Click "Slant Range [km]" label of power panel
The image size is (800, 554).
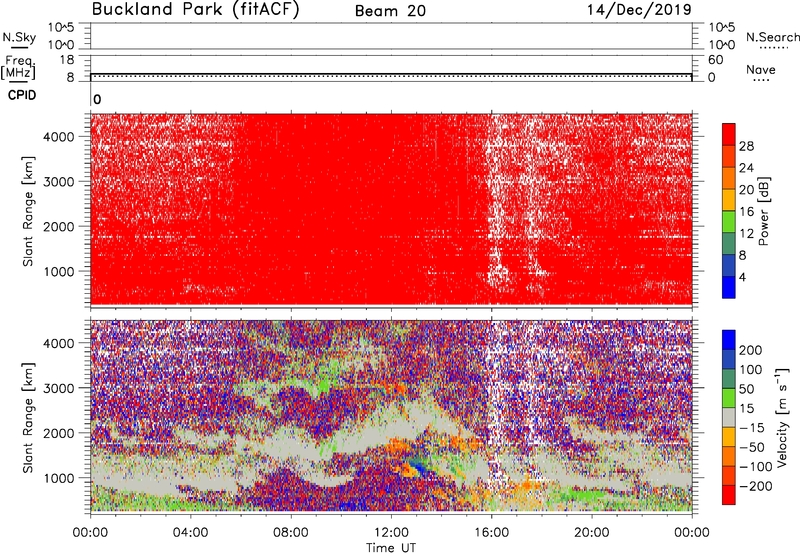[28, 211]
